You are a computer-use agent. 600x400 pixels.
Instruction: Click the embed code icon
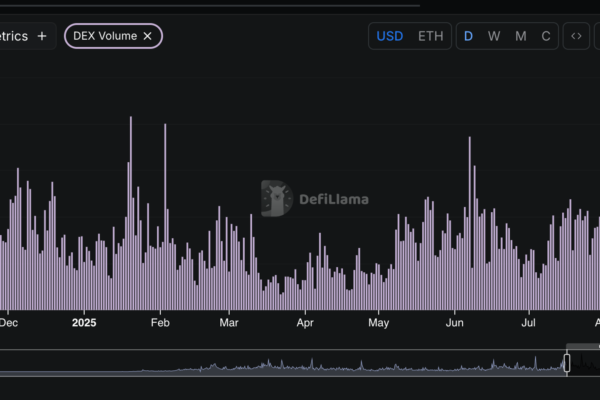(576, 36)
